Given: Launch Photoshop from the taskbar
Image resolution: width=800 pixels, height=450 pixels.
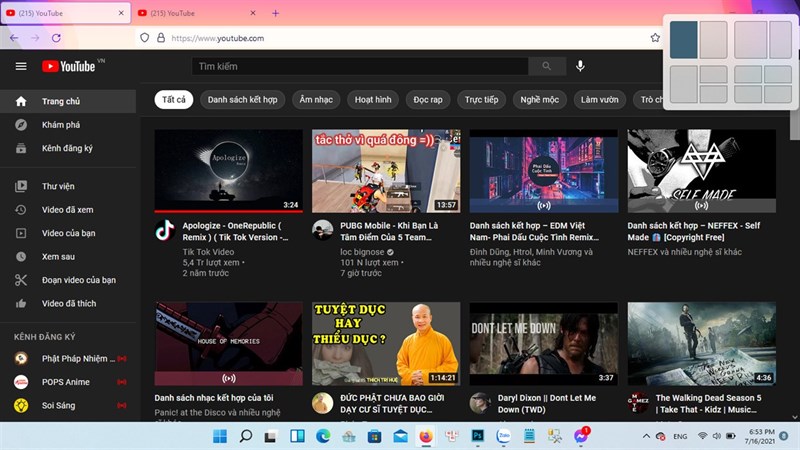Looking at the screenshot, I should coord(478,437).
